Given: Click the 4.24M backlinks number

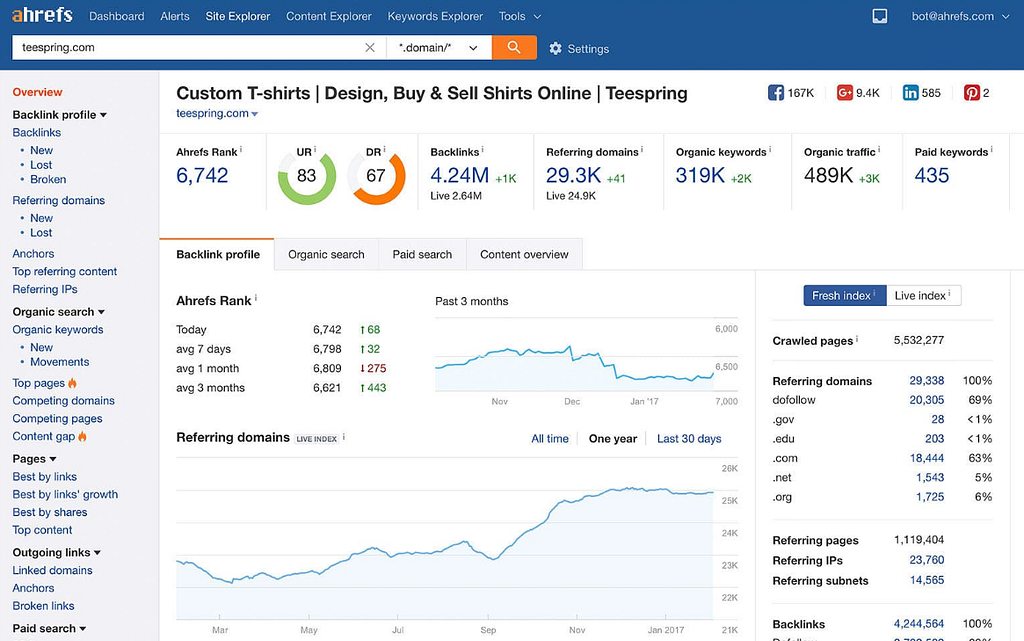Looking at the screenshot, I should click(x=459, y=175).
